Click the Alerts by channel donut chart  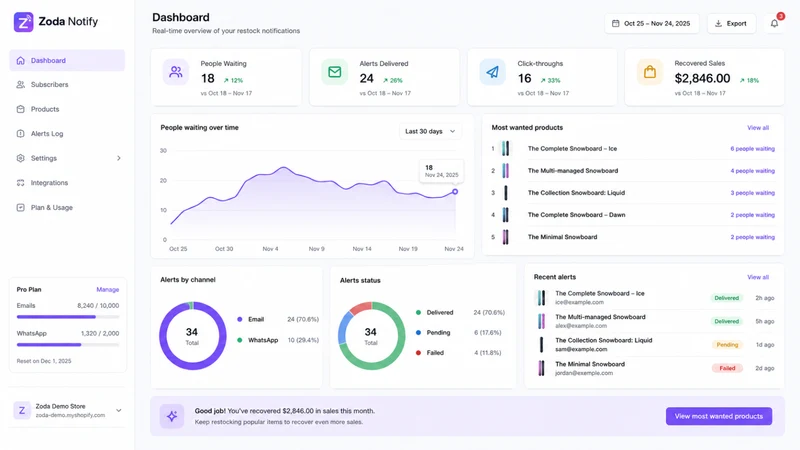tap(192, 336)
